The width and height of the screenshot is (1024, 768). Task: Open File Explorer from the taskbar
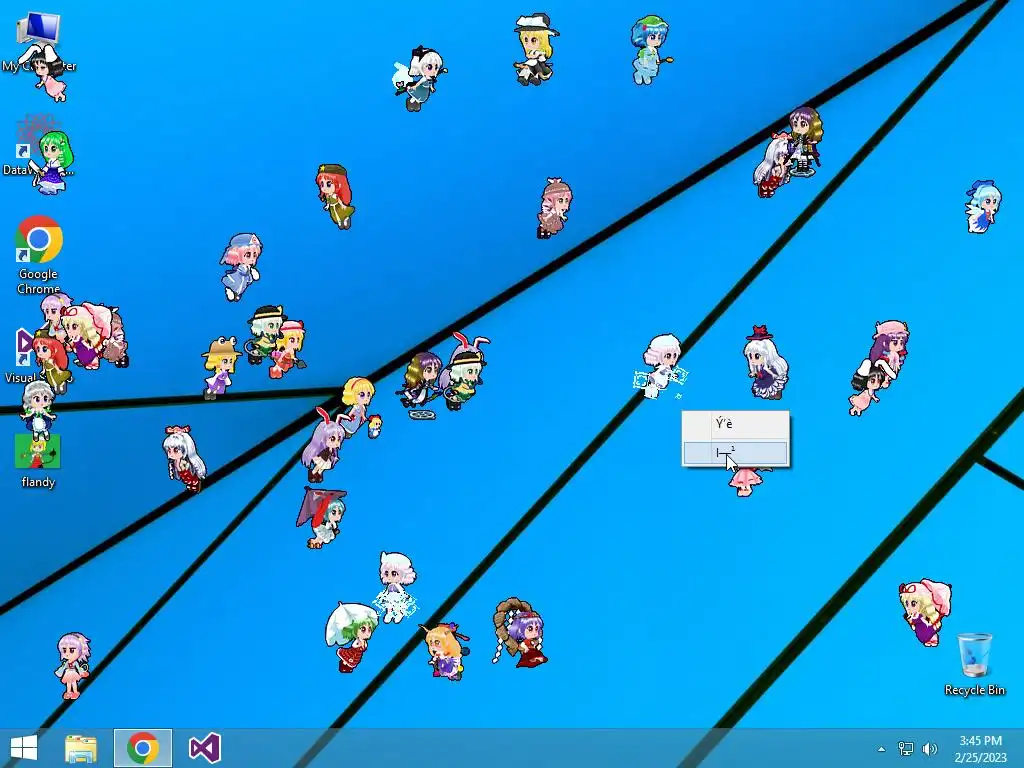[81, 748]
